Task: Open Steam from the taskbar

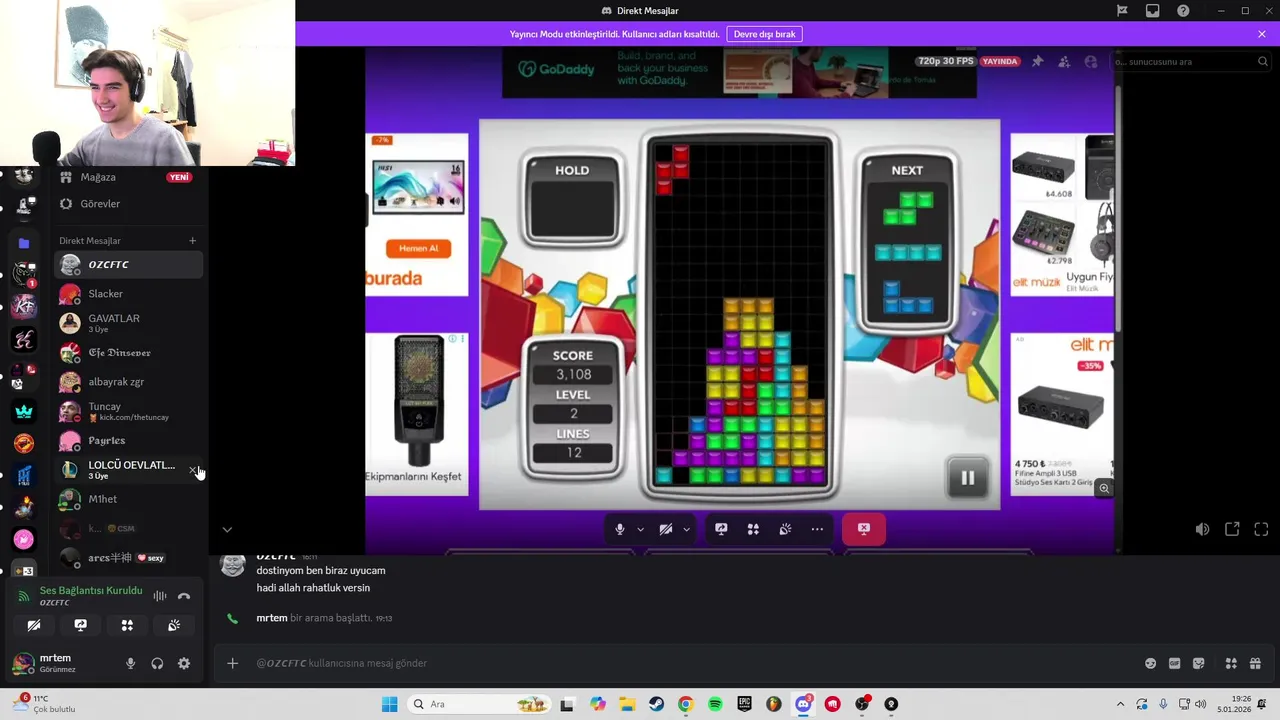Action: (656, 704)
